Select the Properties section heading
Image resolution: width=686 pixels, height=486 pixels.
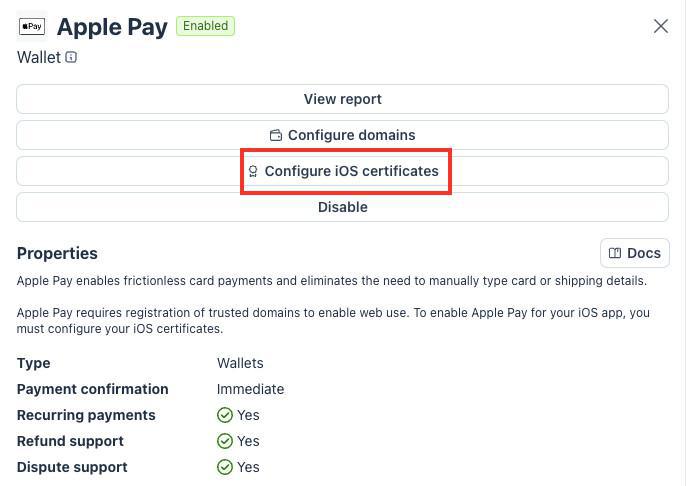pos(57,253)
